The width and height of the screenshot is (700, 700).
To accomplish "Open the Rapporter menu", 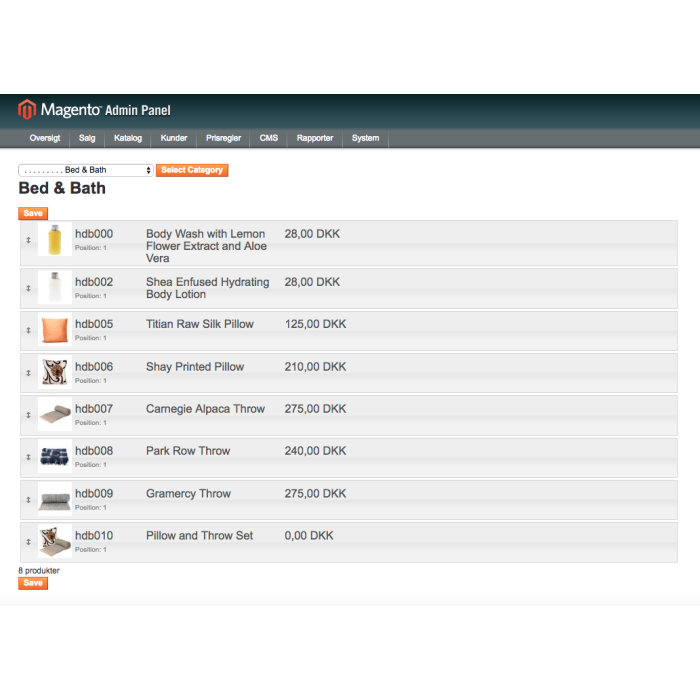I will (315, 138).
